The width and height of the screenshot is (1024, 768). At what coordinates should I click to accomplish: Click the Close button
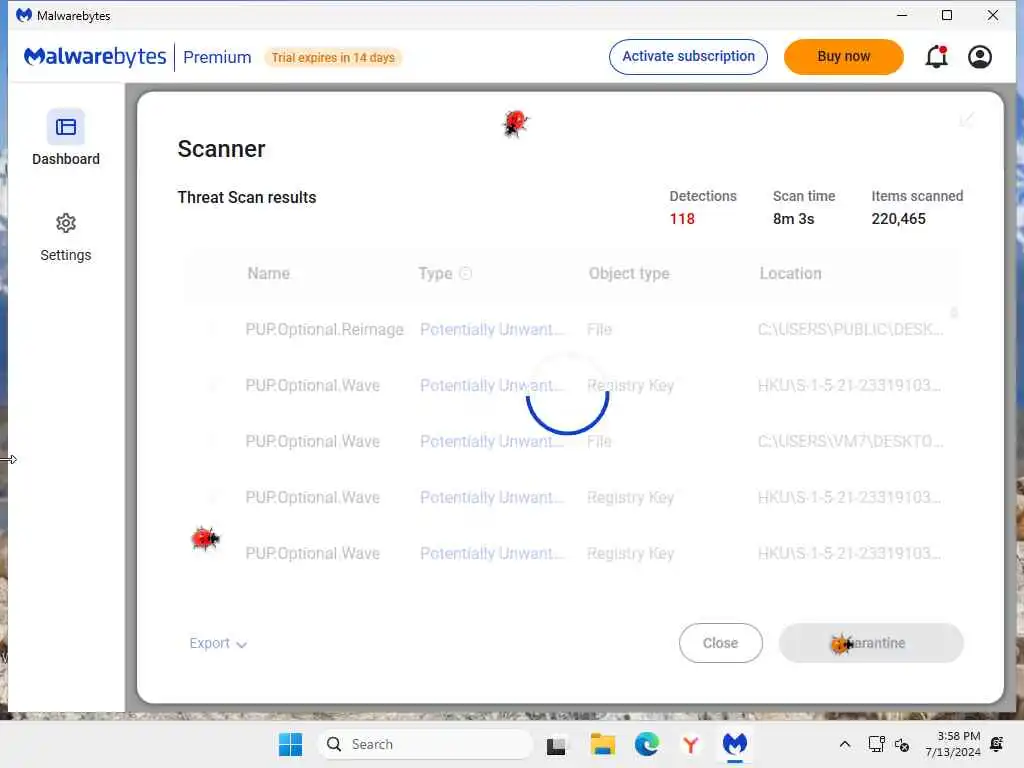pyautogui.click(x=720, y=643)
